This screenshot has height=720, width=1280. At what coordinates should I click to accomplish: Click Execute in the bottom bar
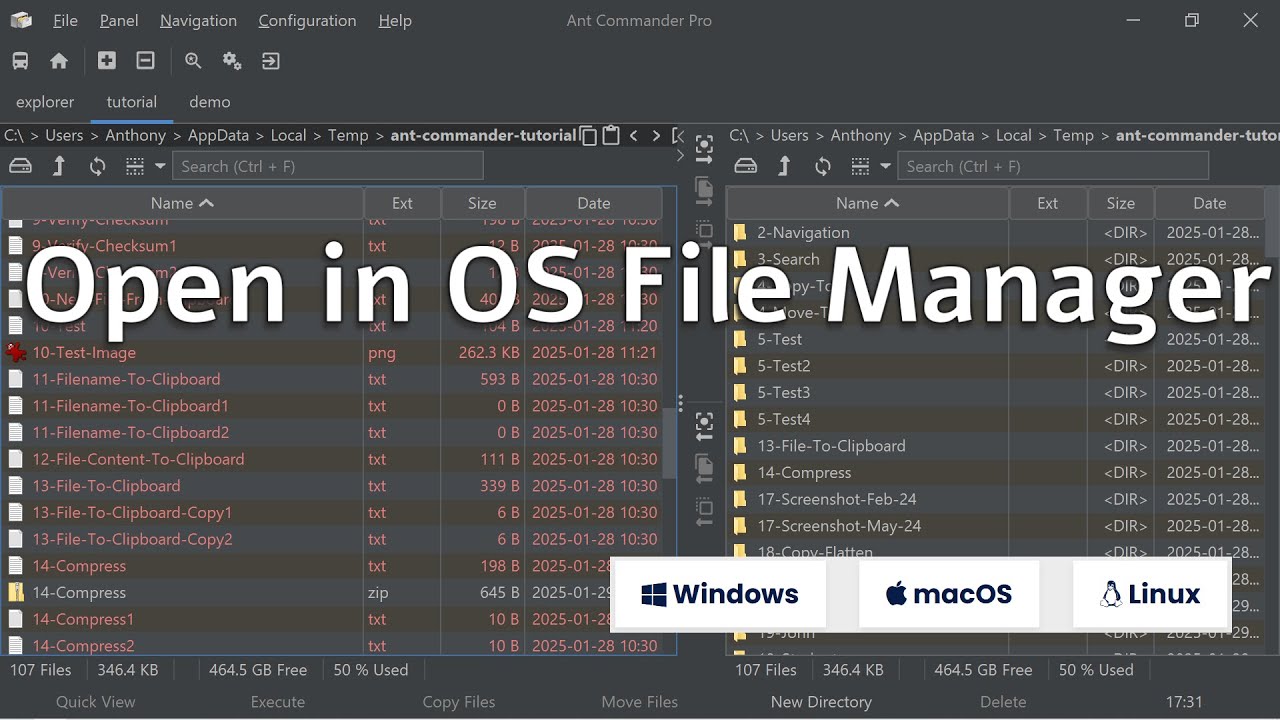coord(278,702)
